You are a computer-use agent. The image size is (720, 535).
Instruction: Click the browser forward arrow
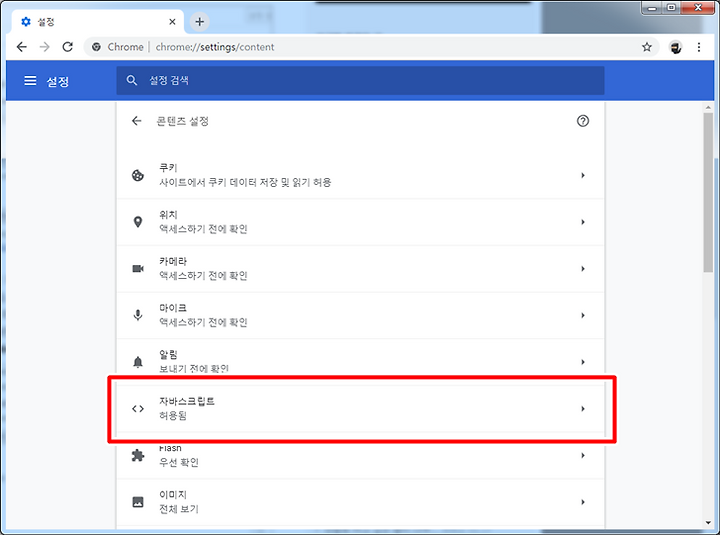tap(45, 47)
